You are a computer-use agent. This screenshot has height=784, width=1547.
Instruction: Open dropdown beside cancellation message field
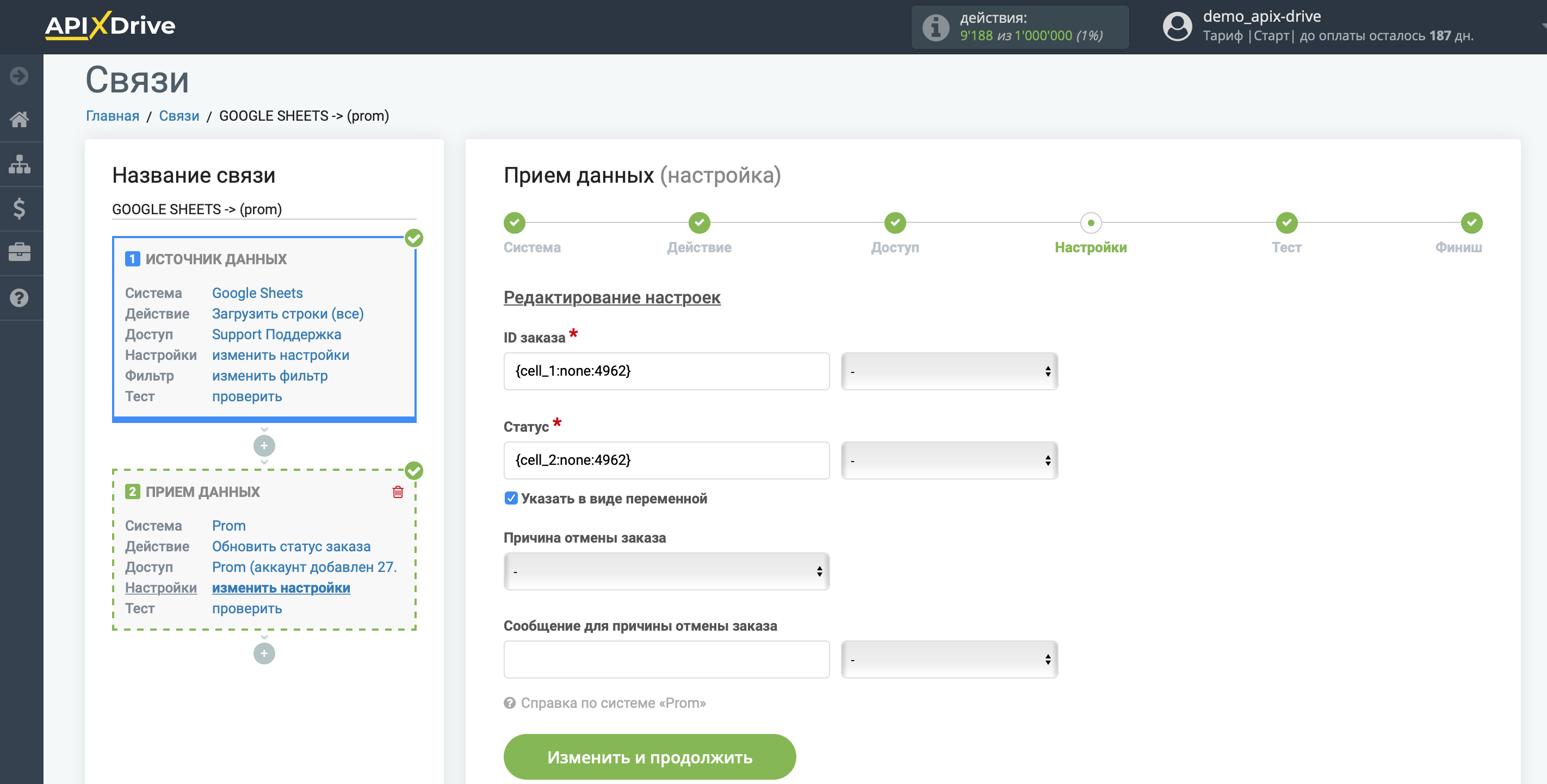tap(949, 659)
